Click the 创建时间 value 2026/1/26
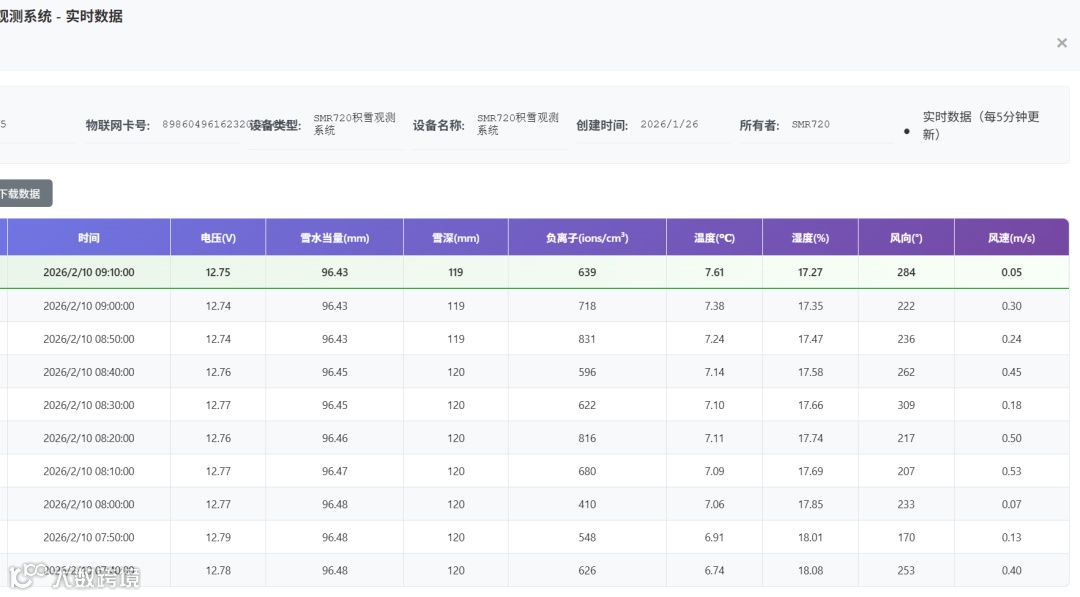 (x=669, y=124)
